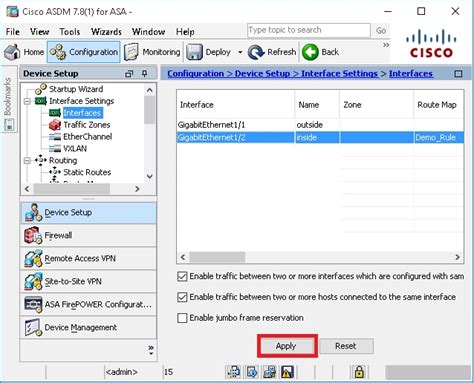Collapse the Routing tree node
Viewport: 474px width, 383px height.
coord(27,160)
